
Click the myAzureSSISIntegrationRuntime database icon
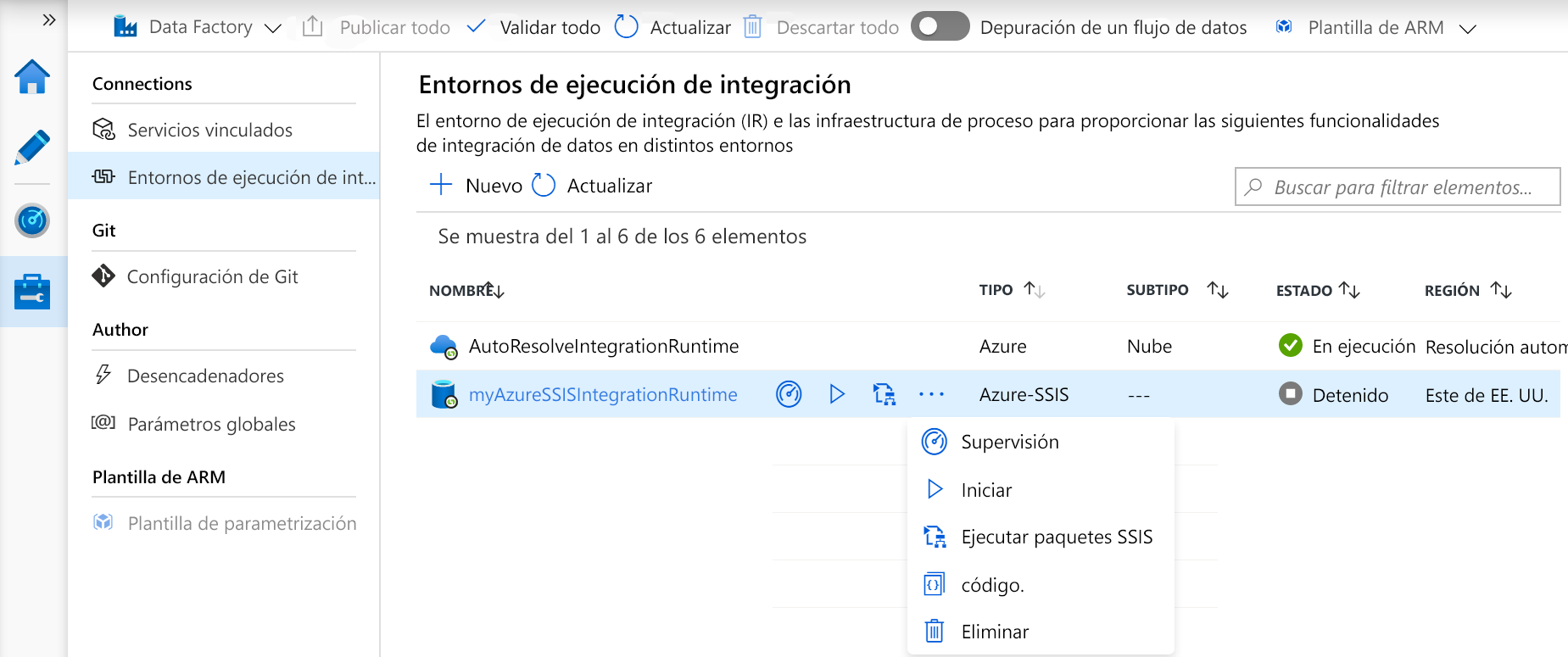coord(444,394)
